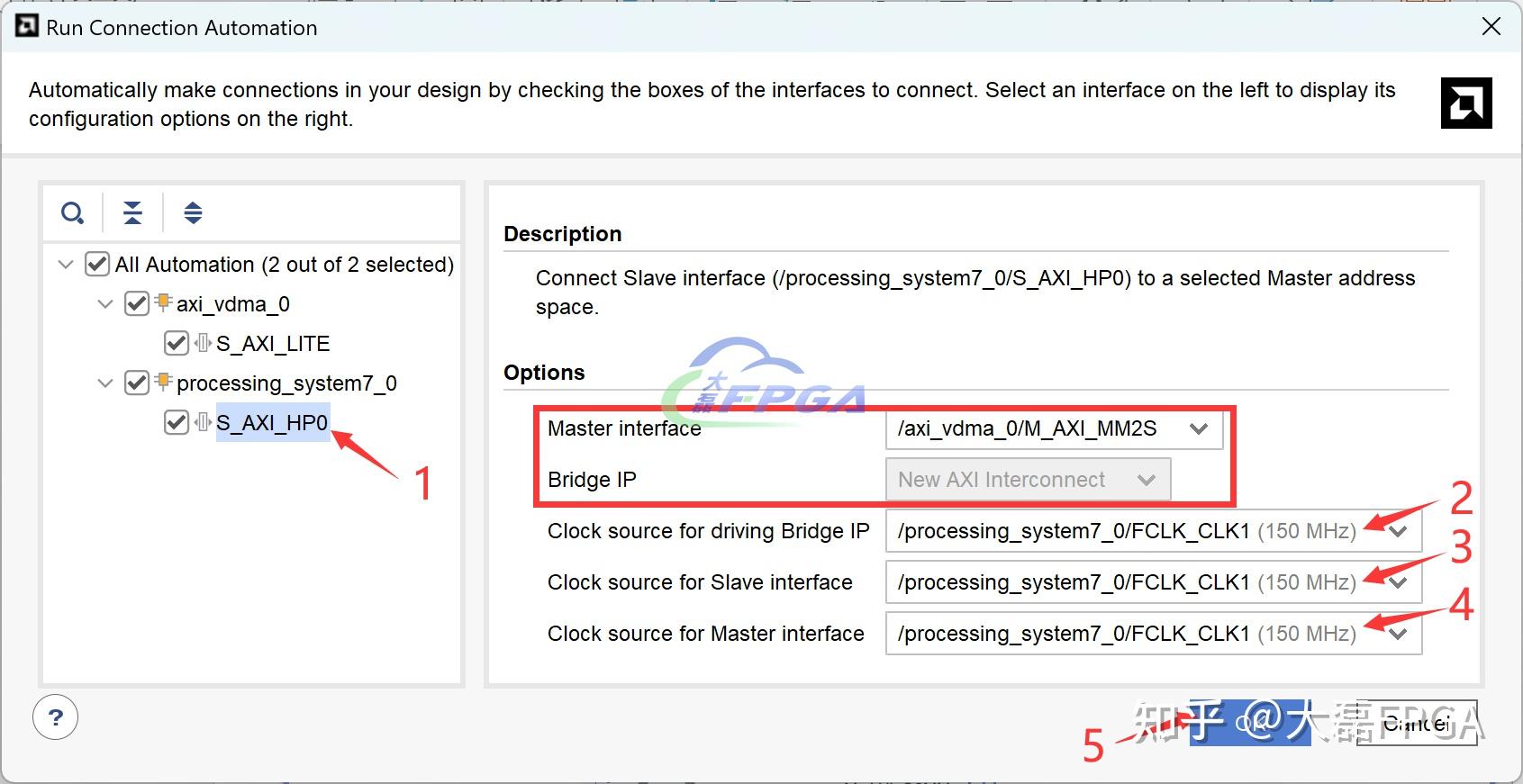Click the S_AXI_LITE interface icon
Viewport: 1523px width, 784px height.
204,343
